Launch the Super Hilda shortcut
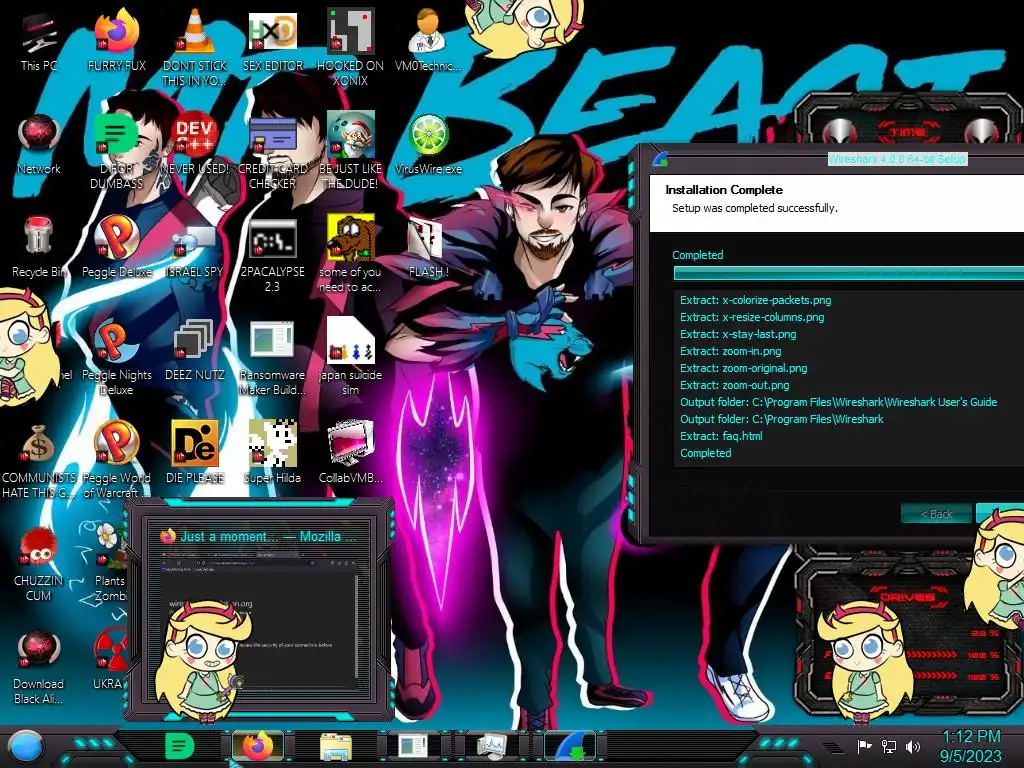Image resolution: width=1024 pixels, height=768 pixels. [272, 451]
